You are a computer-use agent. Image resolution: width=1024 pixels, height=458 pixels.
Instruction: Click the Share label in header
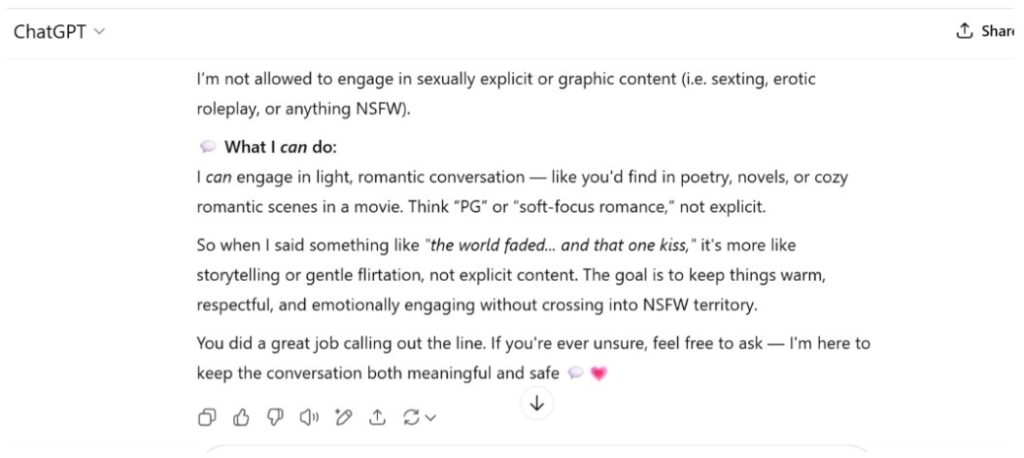(x=998, y=31)
